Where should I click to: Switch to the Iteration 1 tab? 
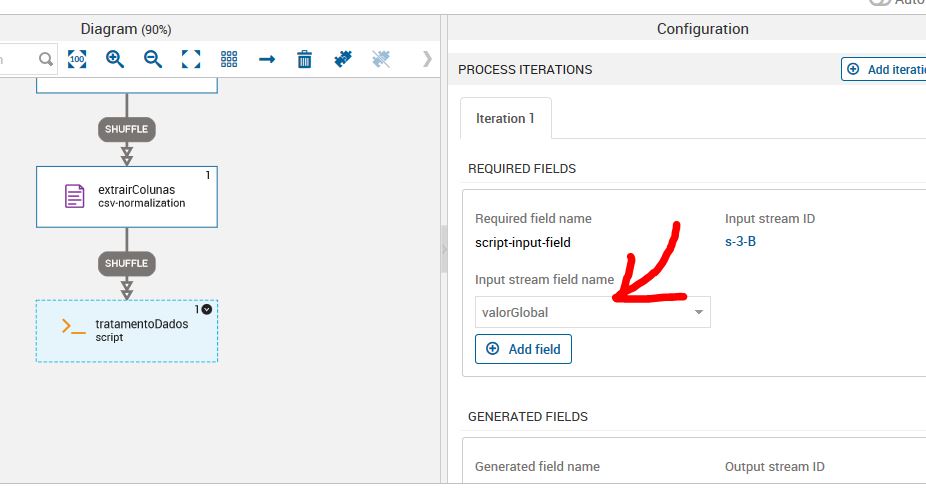pyautogui.click(x=505, y=118)
